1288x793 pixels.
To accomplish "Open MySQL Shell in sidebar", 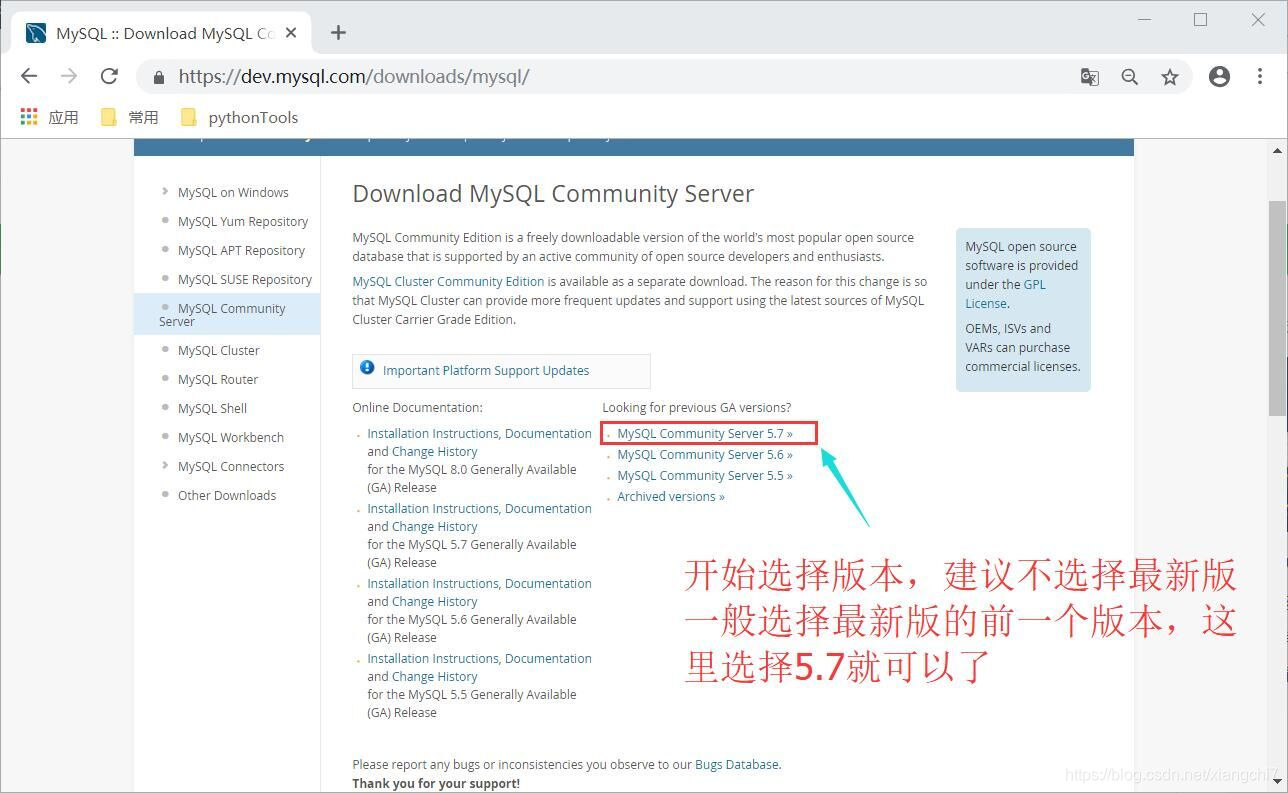I will pos(212,408).
